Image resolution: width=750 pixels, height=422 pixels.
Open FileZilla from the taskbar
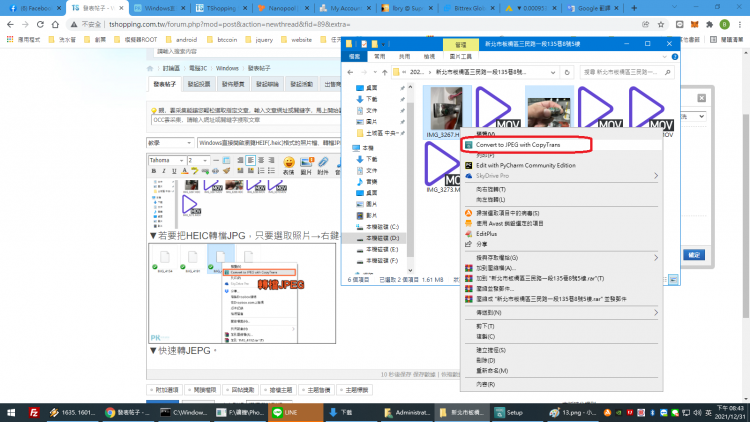[33, 412]
